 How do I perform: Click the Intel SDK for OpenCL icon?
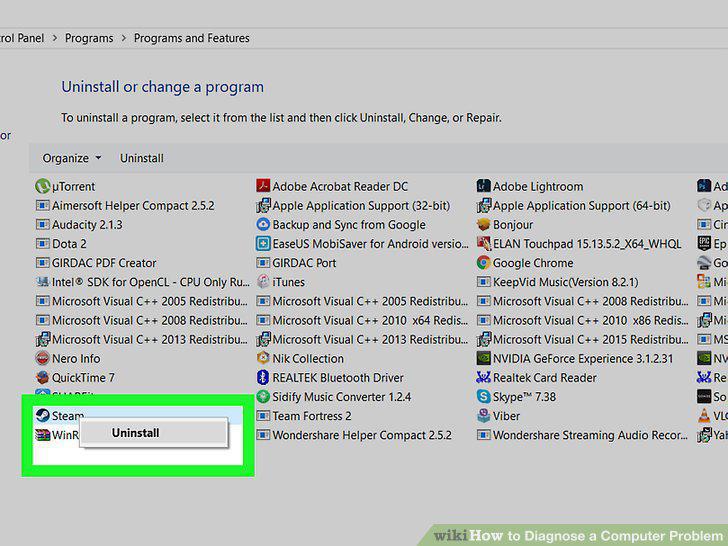point(43,282)
